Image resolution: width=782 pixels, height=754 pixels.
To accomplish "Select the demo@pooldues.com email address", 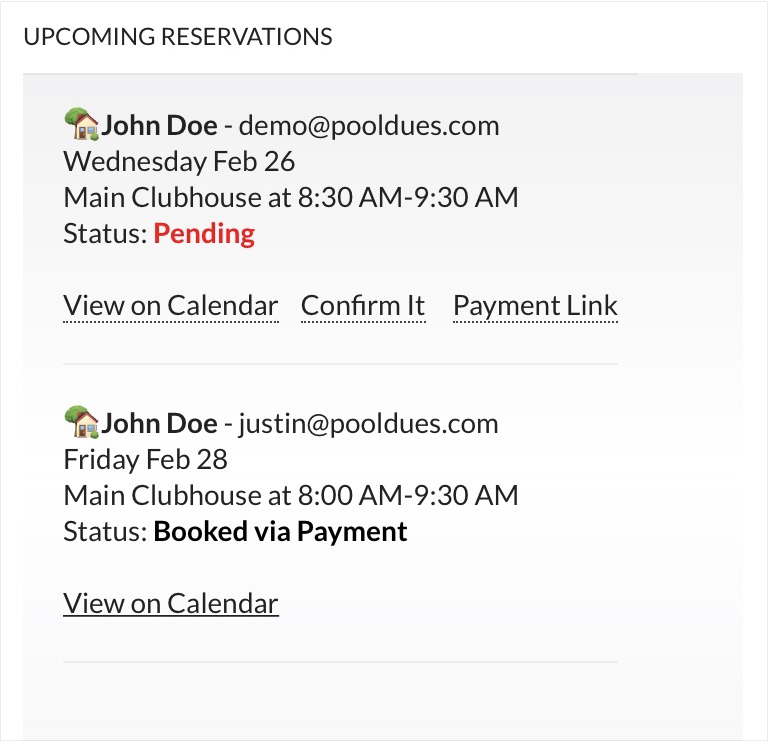I will pyautogui.click(x=369, y=125).
